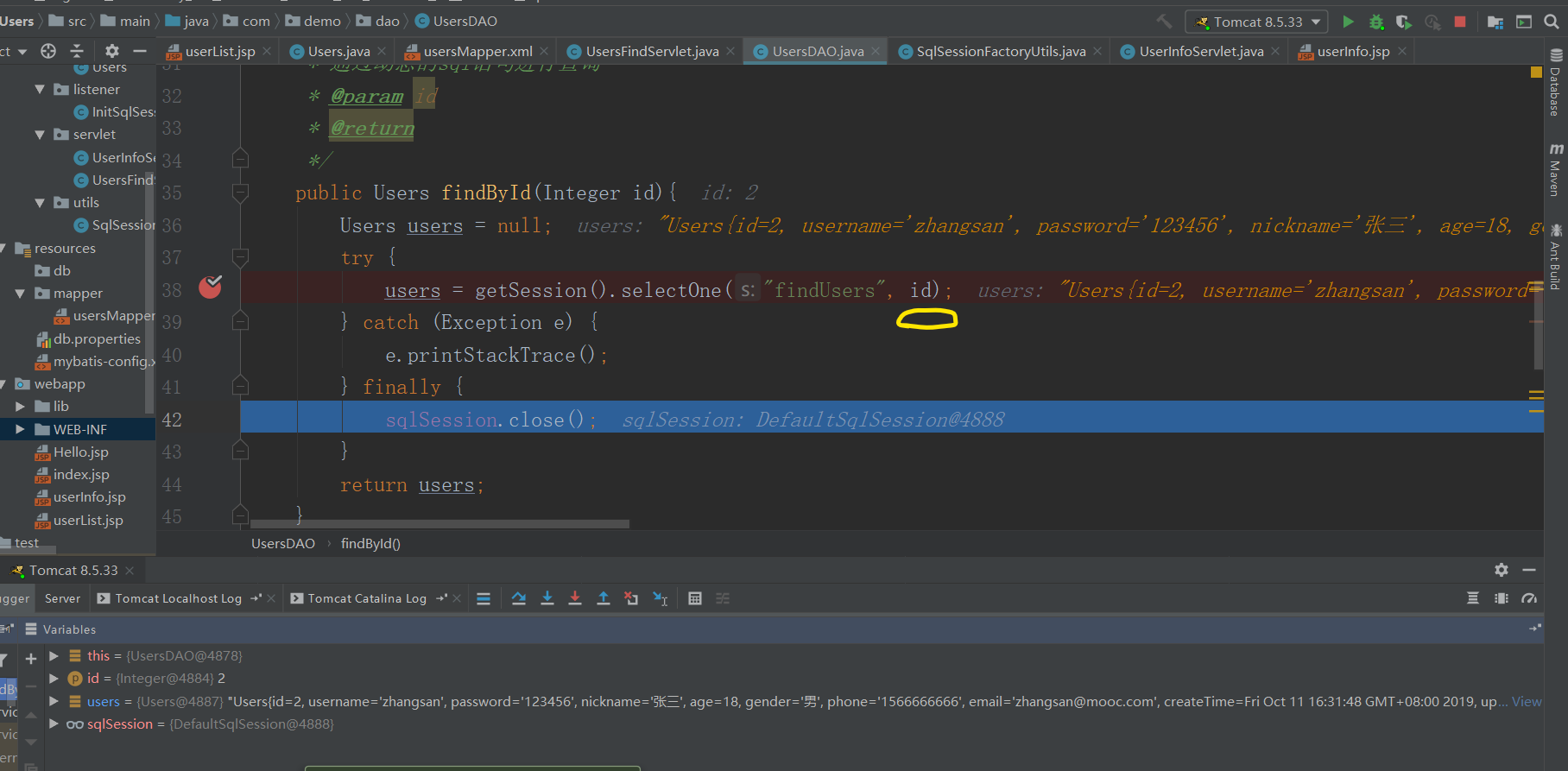Open Ant Build side tool window

point(1556,256)
